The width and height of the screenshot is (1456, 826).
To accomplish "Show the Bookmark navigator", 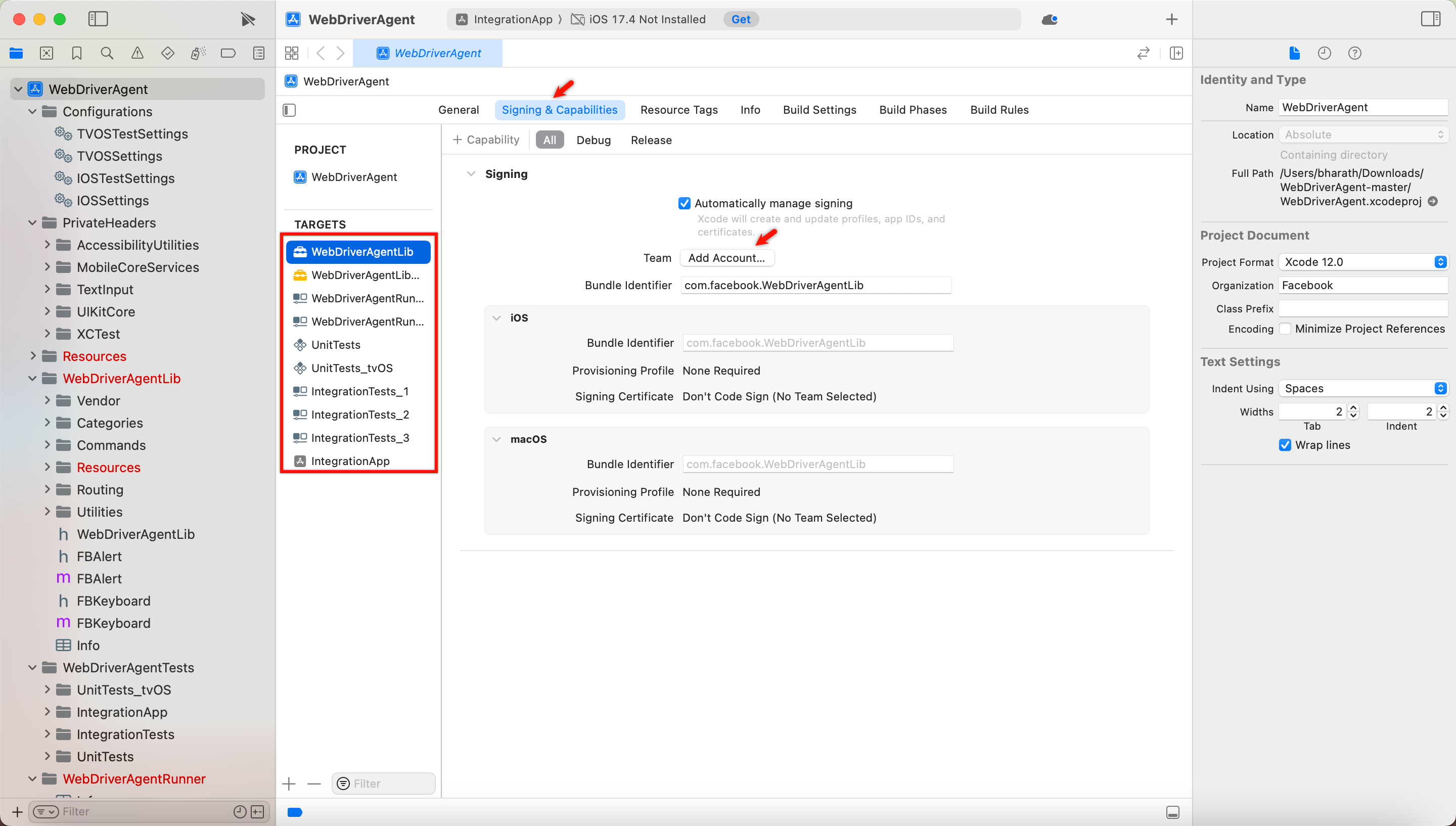I will 76,53.
